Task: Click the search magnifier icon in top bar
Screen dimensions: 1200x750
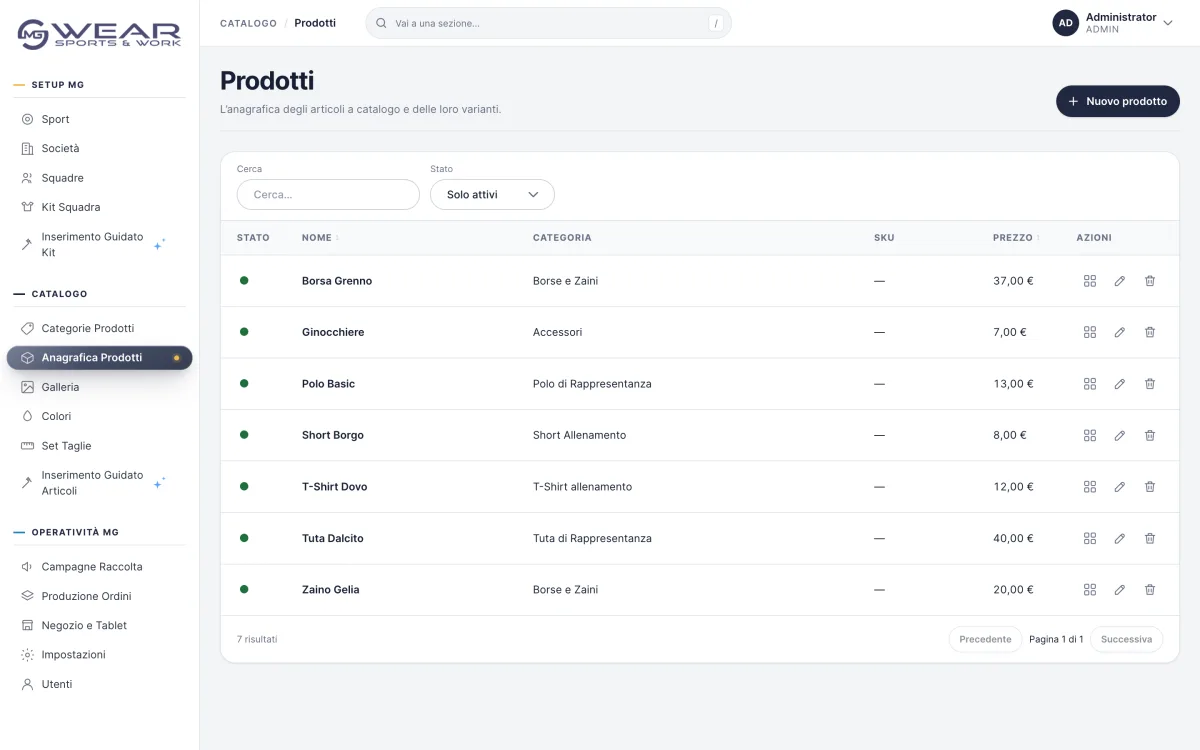Action: point(381,23)
